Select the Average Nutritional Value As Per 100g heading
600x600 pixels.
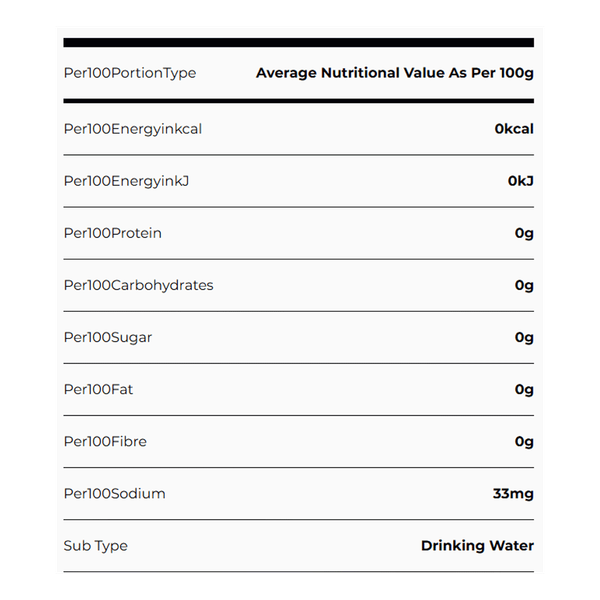point(394,73)
